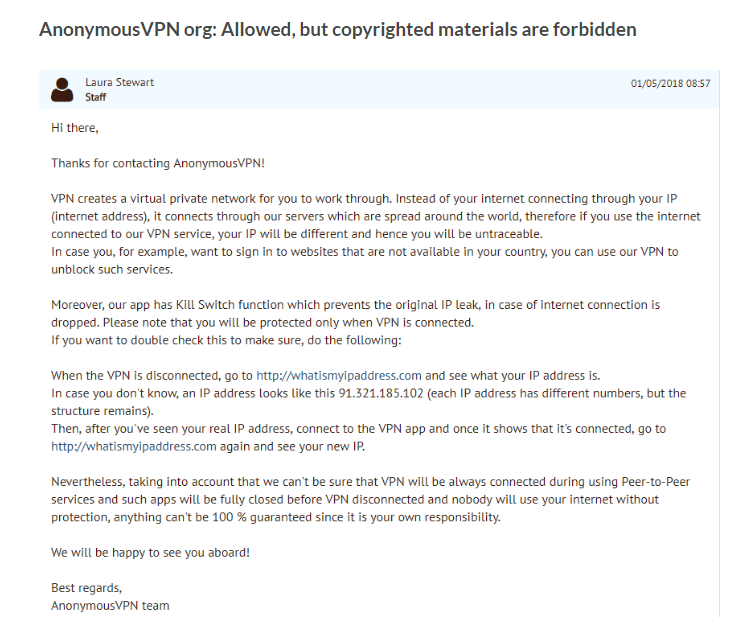Click the 'Hi there,' greeting line
This screenshot has height=632, width=749.
75,128
